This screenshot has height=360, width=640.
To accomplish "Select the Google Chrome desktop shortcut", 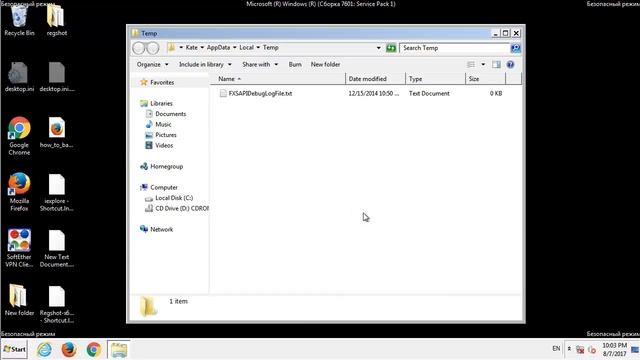I will click(19, 136).
